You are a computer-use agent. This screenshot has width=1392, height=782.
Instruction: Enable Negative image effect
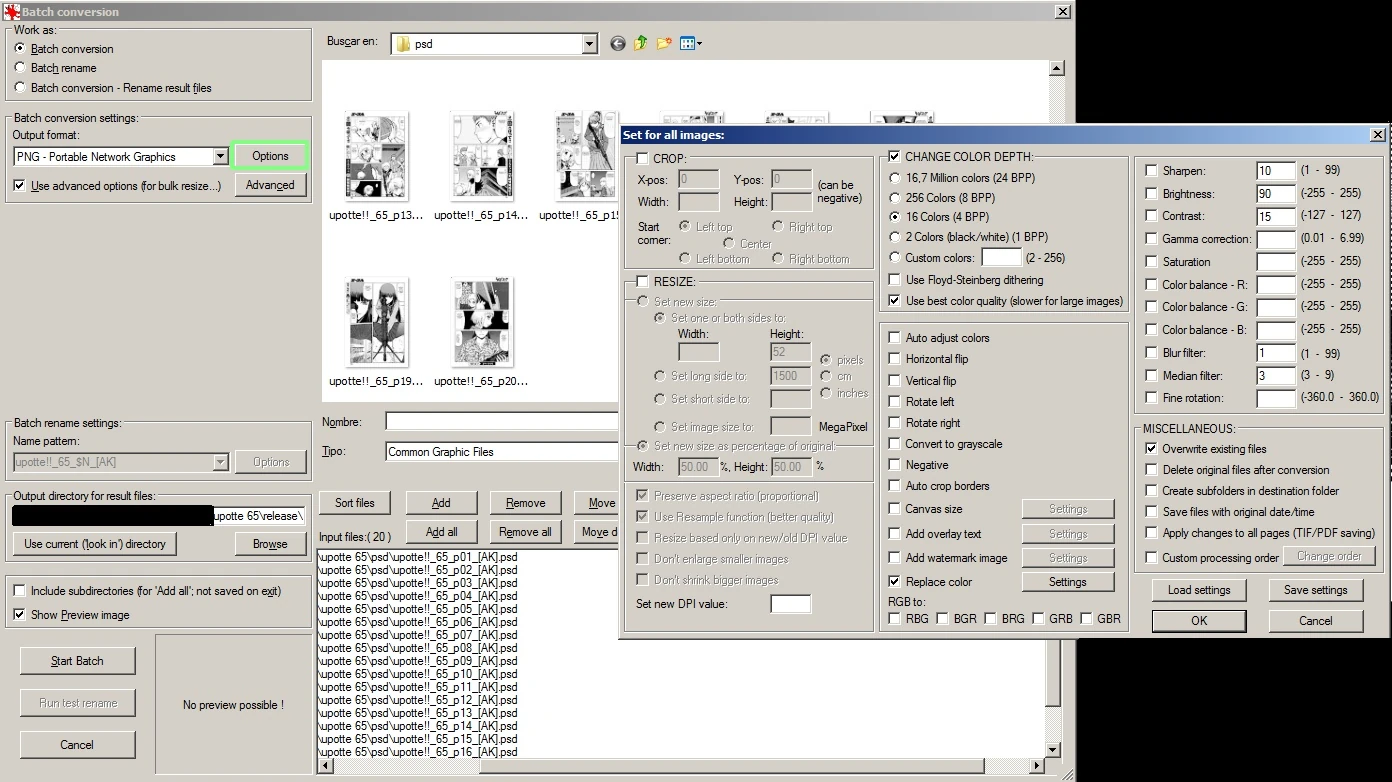895,465
